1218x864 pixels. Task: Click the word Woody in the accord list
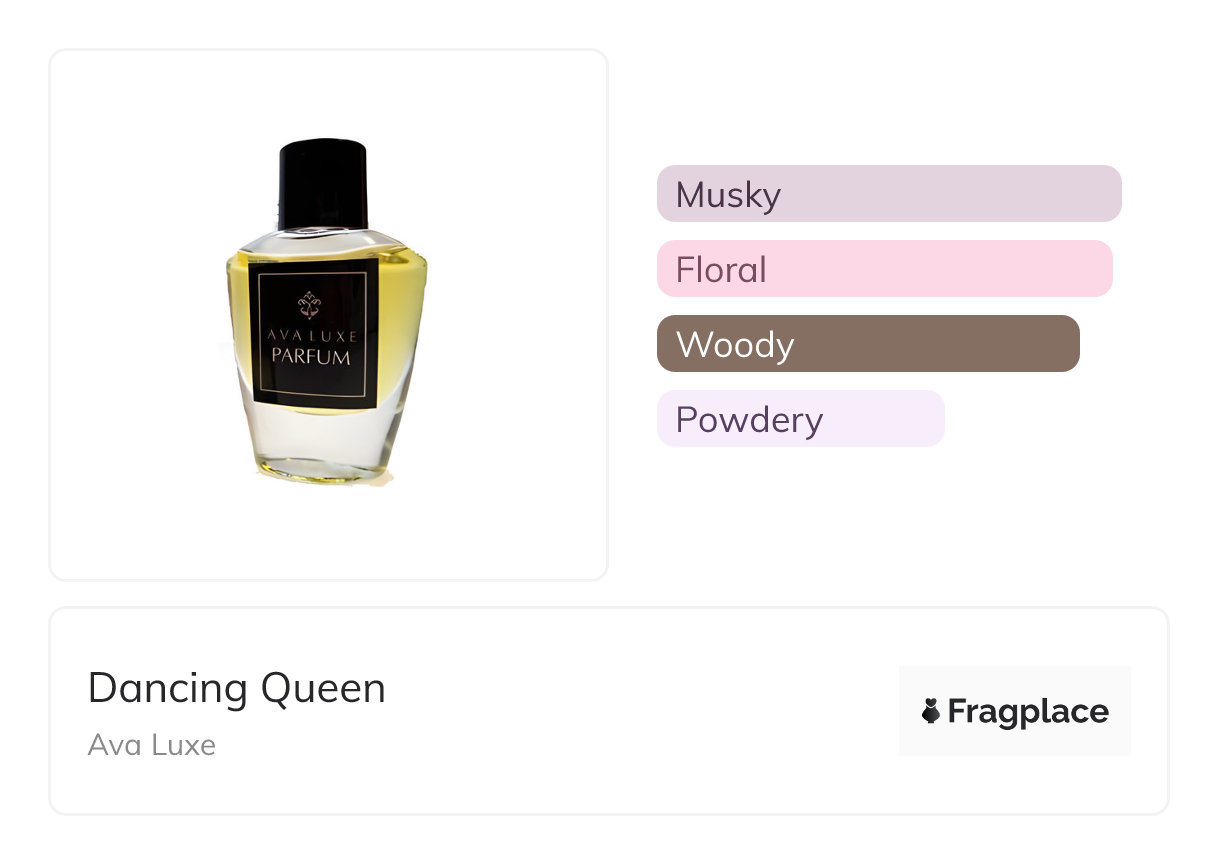coord(735,345)
